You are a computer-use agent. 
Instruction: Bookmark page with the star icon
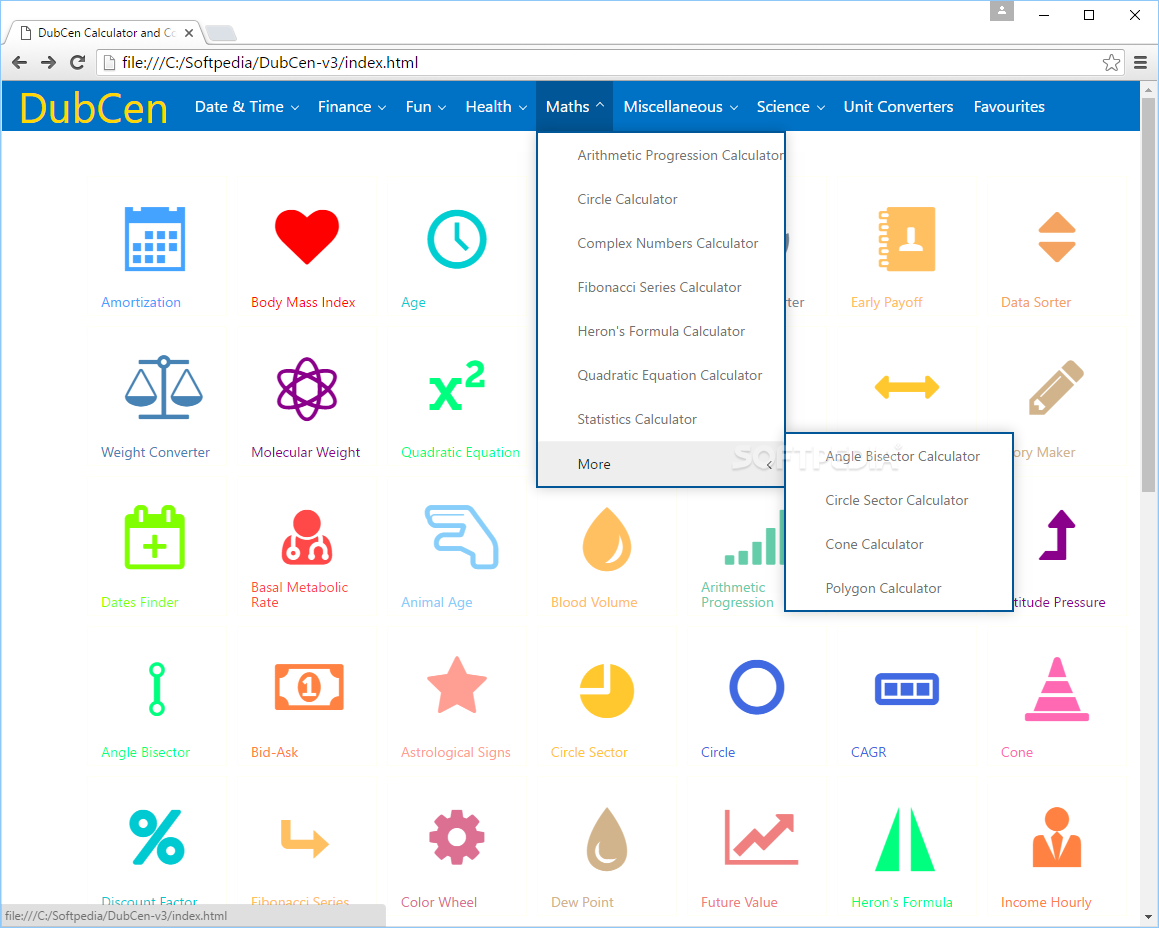(1111, 63)
